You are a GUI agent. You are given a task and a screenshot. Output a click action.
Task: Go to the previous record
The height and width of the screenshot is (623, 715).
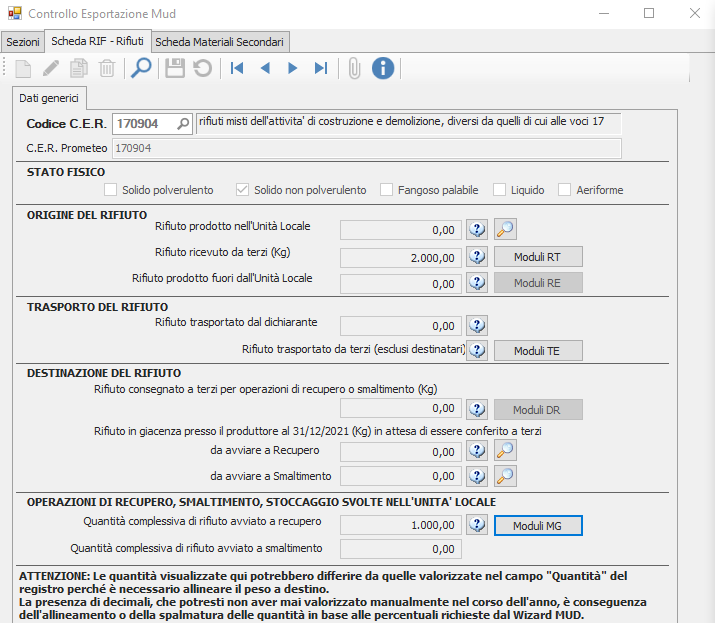pos(265,68)
